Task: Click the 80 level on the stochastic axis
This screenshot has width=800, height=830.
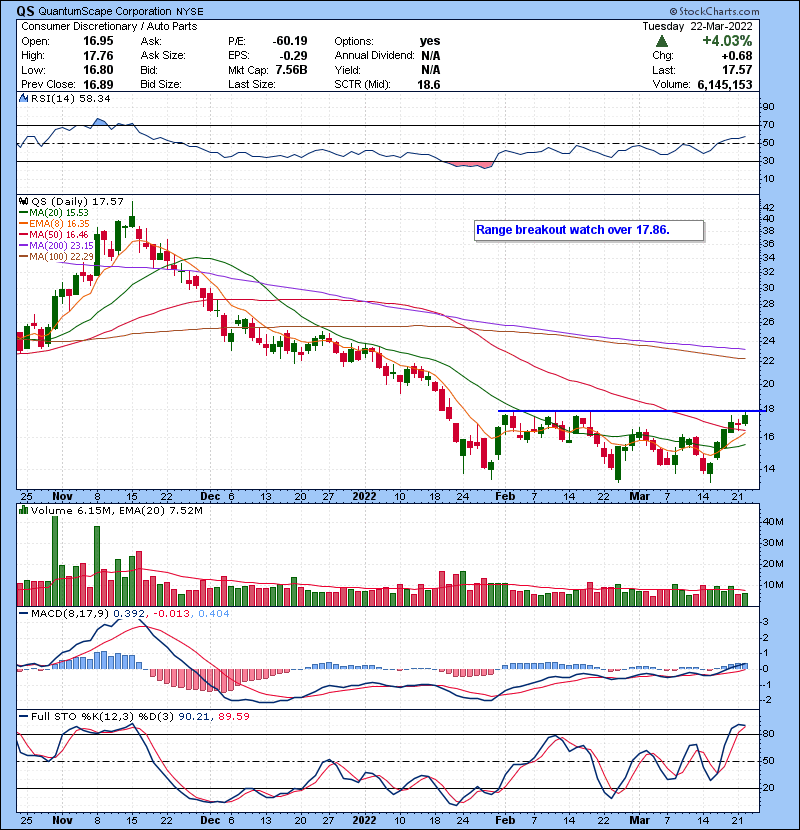Action: [768, 734]
